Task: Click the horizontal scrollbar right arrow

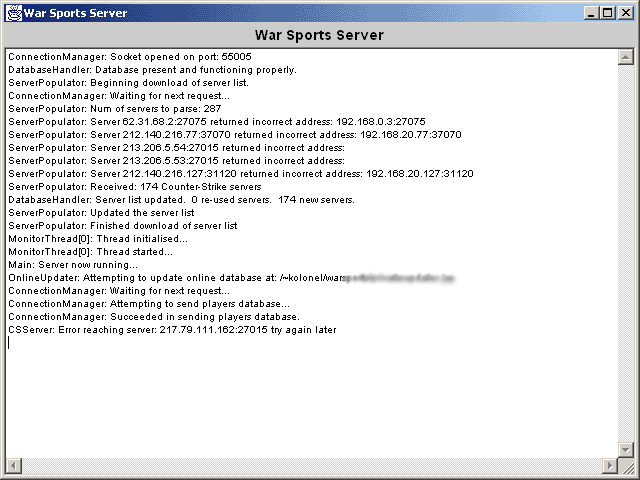Action: (610, 465)
